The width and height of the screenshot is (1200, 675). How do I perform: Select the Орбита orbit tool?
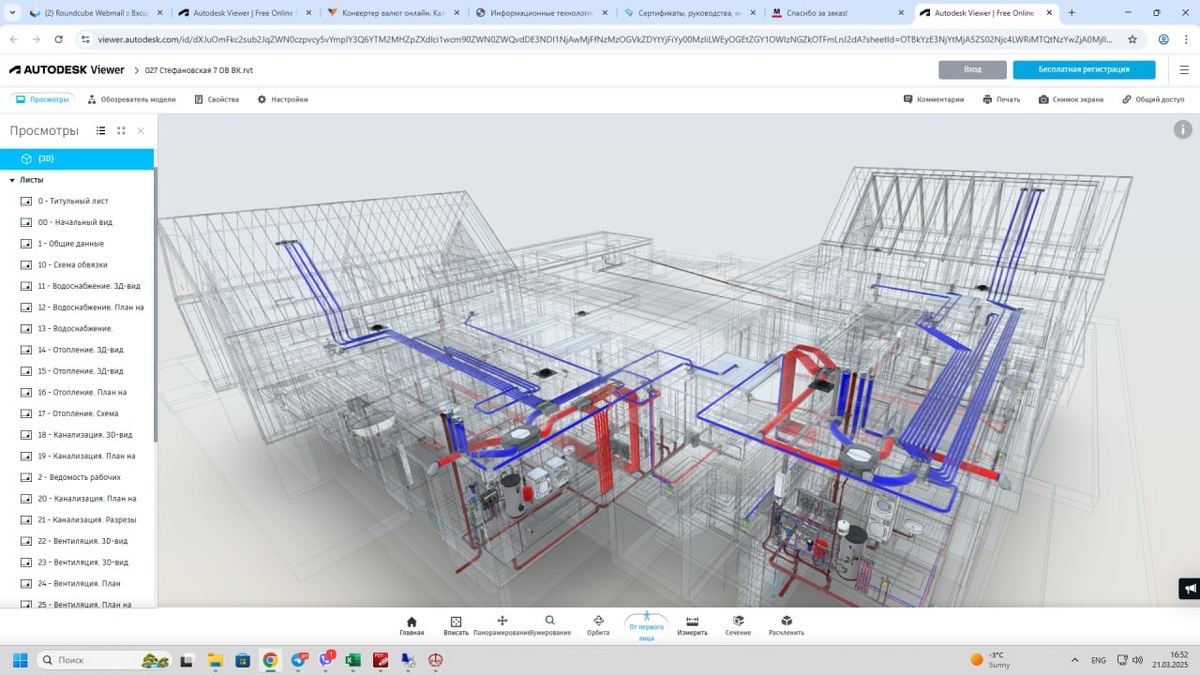598,626
